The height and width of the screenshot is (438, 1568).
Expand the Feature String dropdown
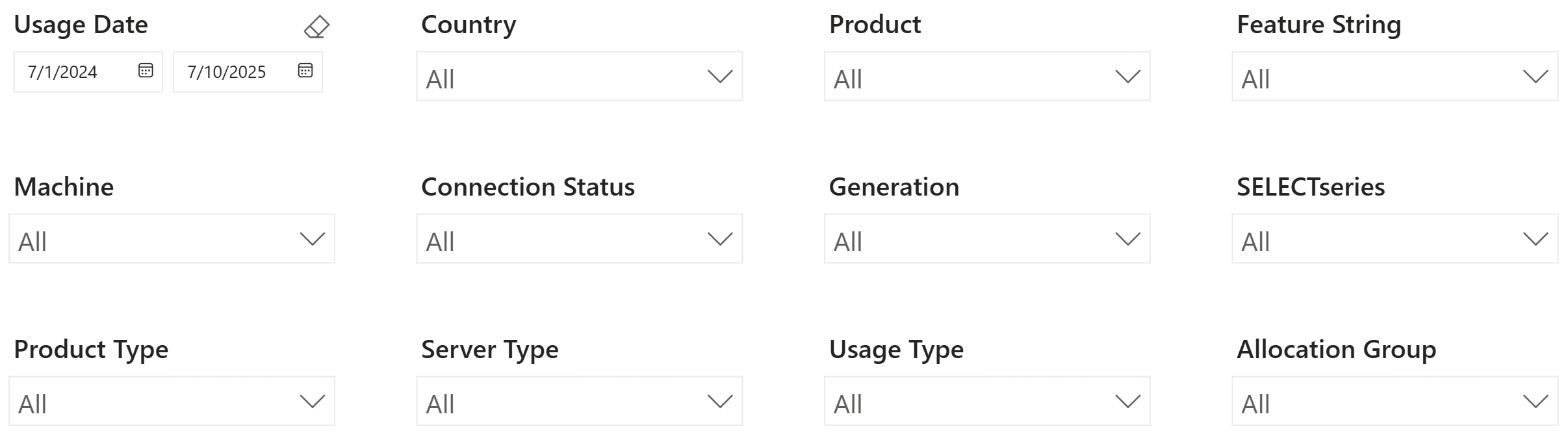(x=1394, y=77)
